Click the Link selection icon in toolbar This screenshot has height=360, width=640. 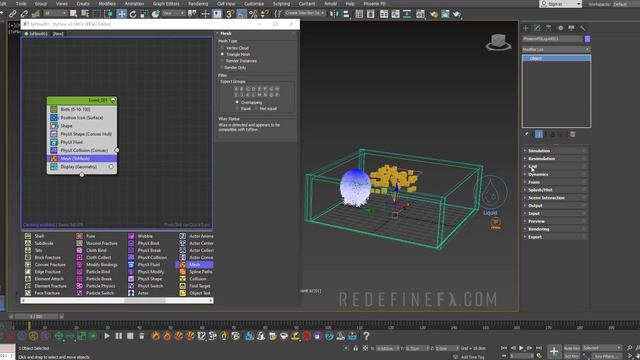(x=13, y=14)
